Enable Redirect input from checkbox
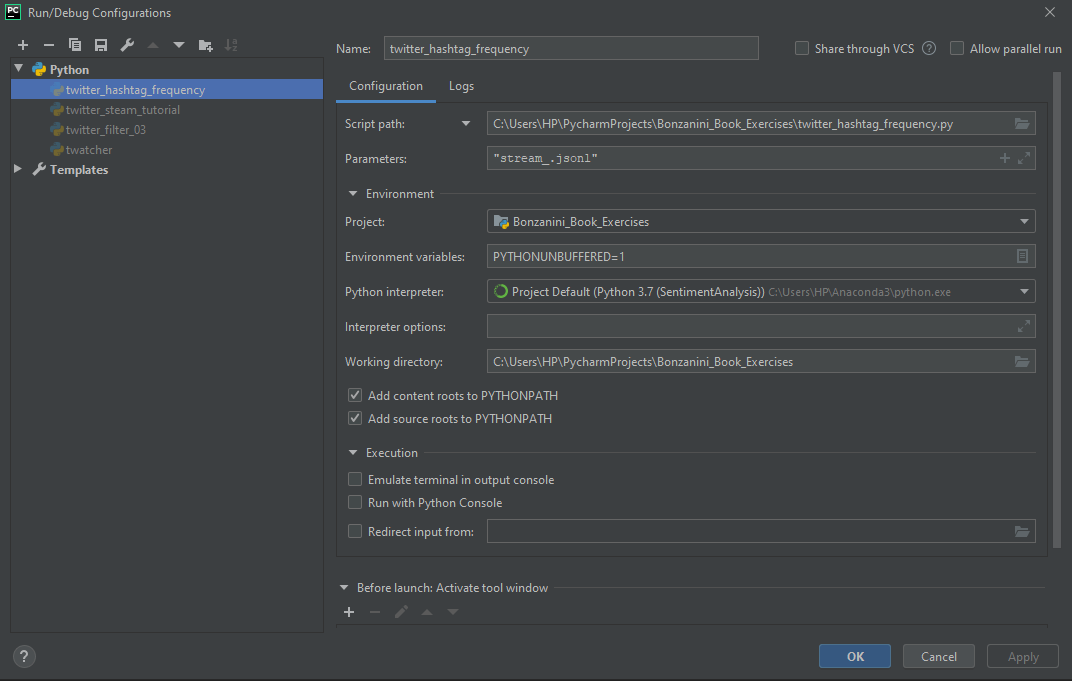Screen dimensions: 1072x681 click(x=355, y=531)
